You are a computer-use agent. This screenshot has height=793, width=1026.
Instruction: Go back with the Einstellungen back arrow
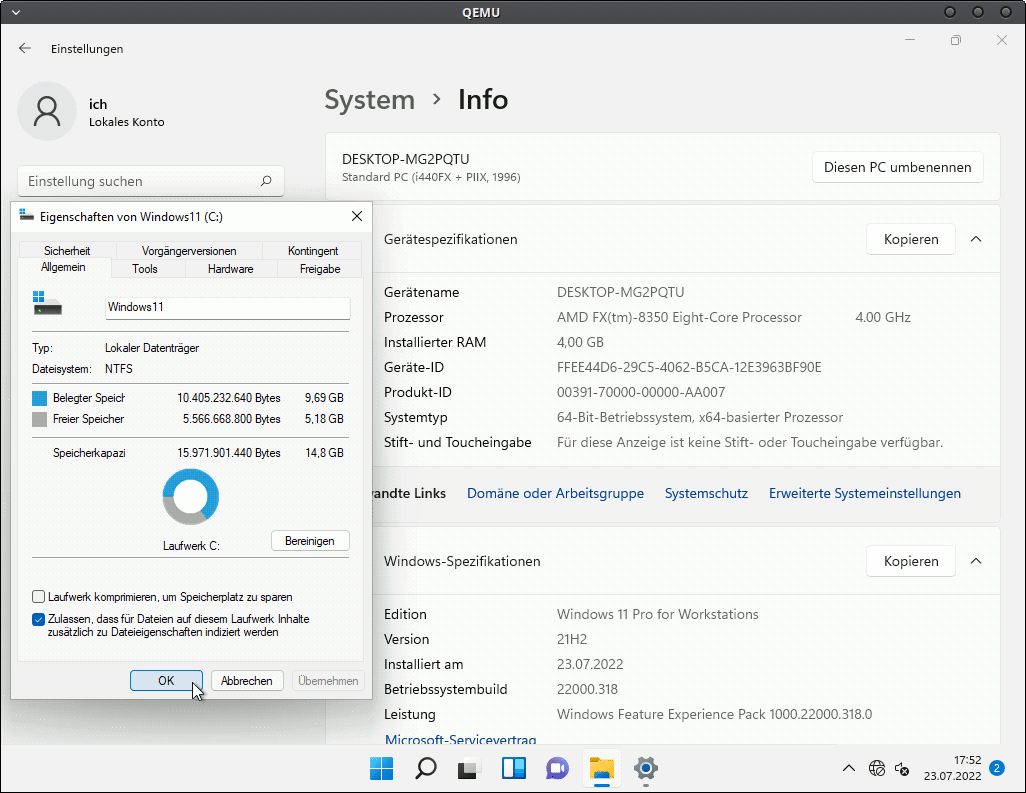(25, 48)
